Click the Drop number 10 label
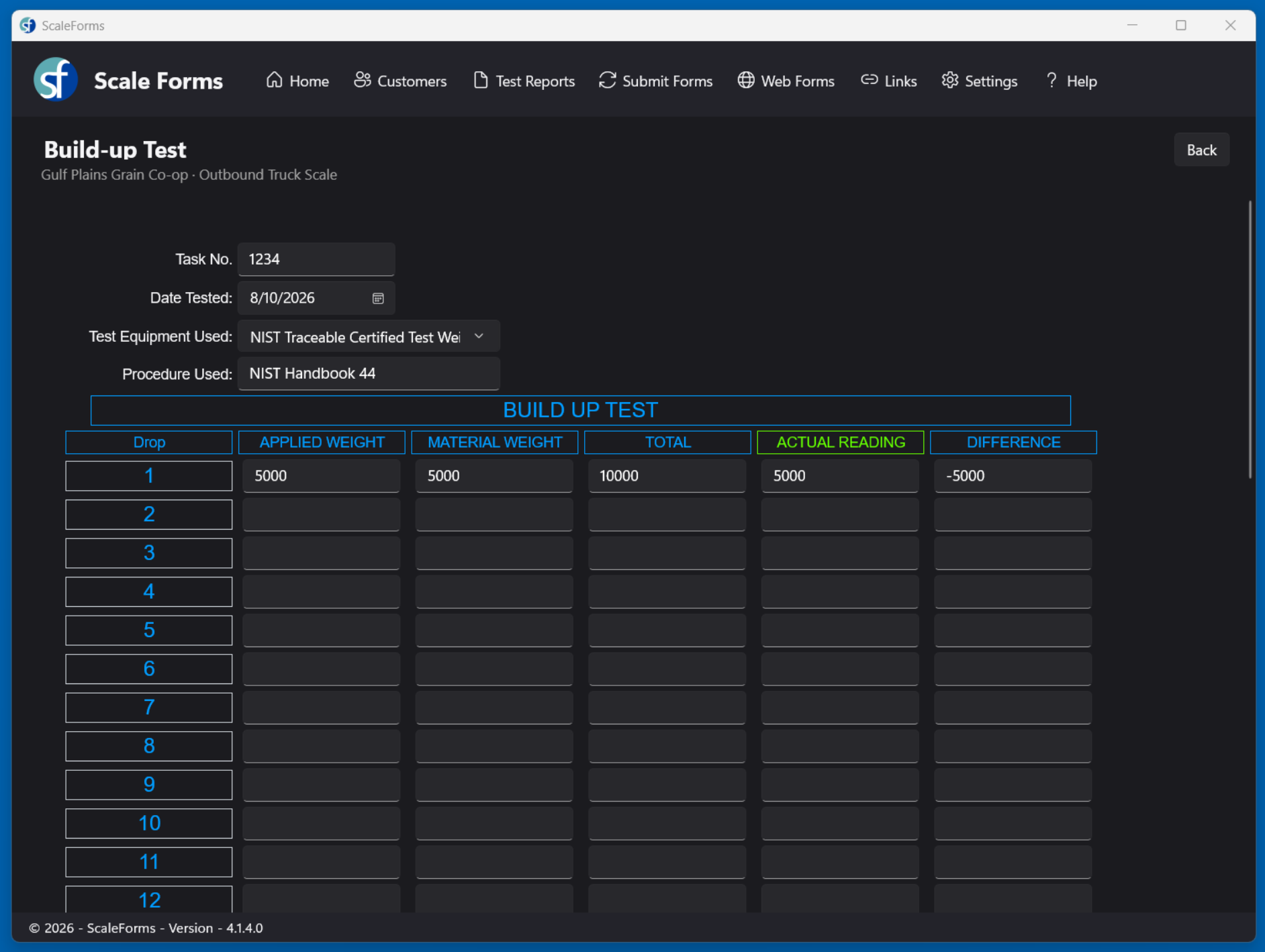Screen dimensions: 1265x952 (149, 823)
